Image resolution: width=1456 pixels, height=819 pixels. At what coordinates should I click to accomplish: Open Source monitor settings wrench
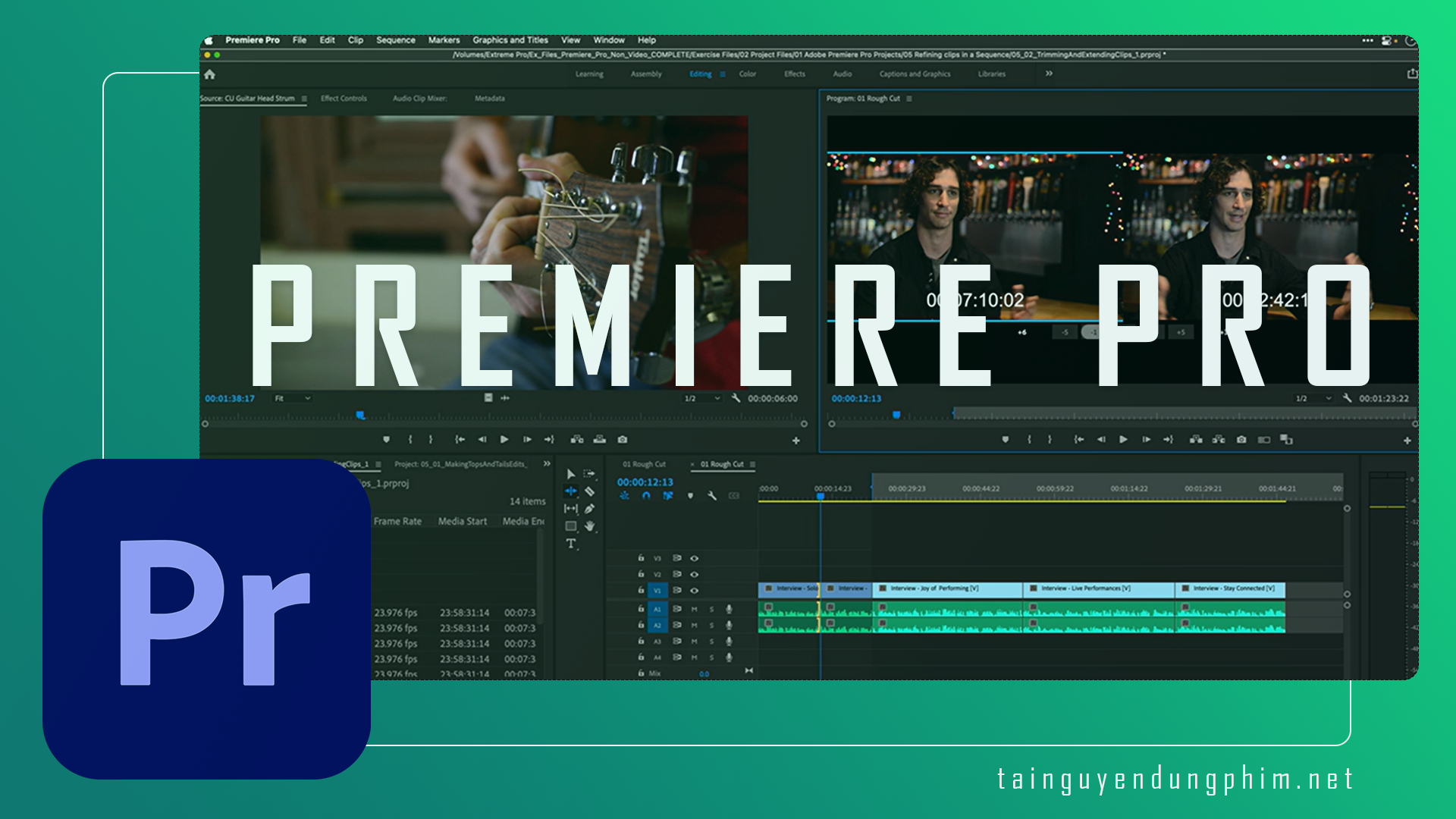click(x=736, y=398)
